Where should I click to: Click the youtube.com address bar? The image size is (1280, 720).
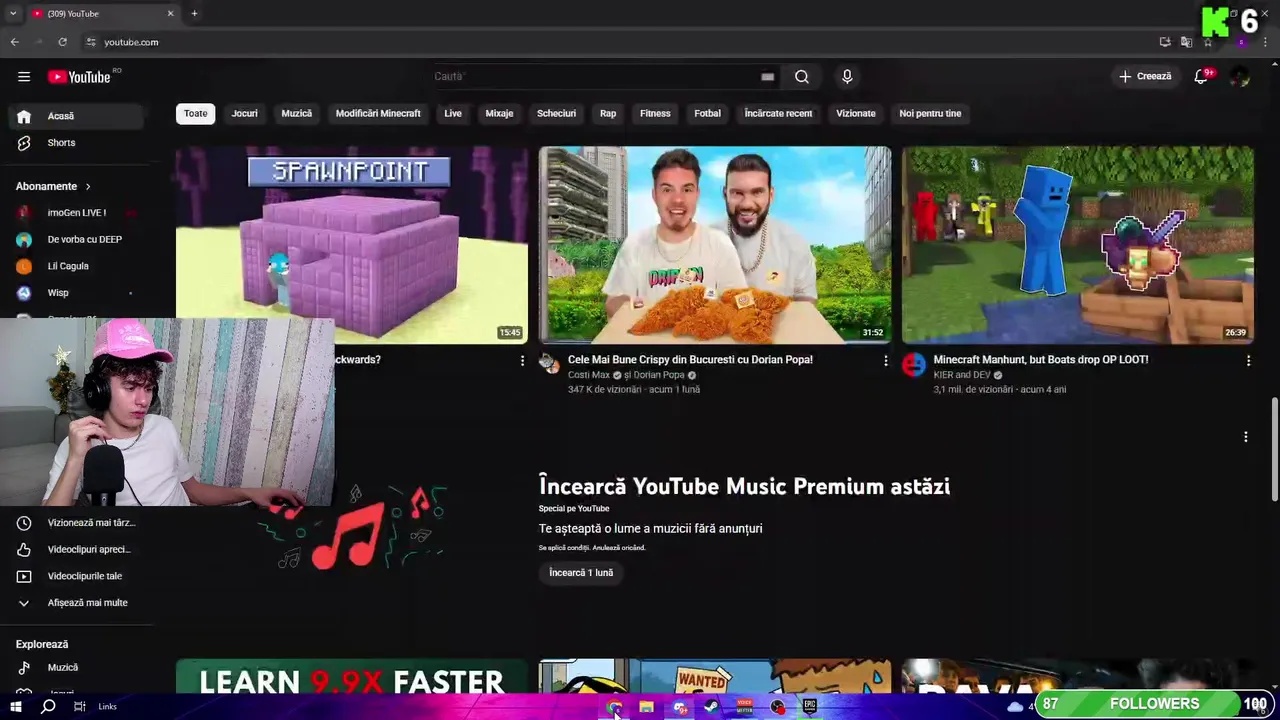[620, 42]
